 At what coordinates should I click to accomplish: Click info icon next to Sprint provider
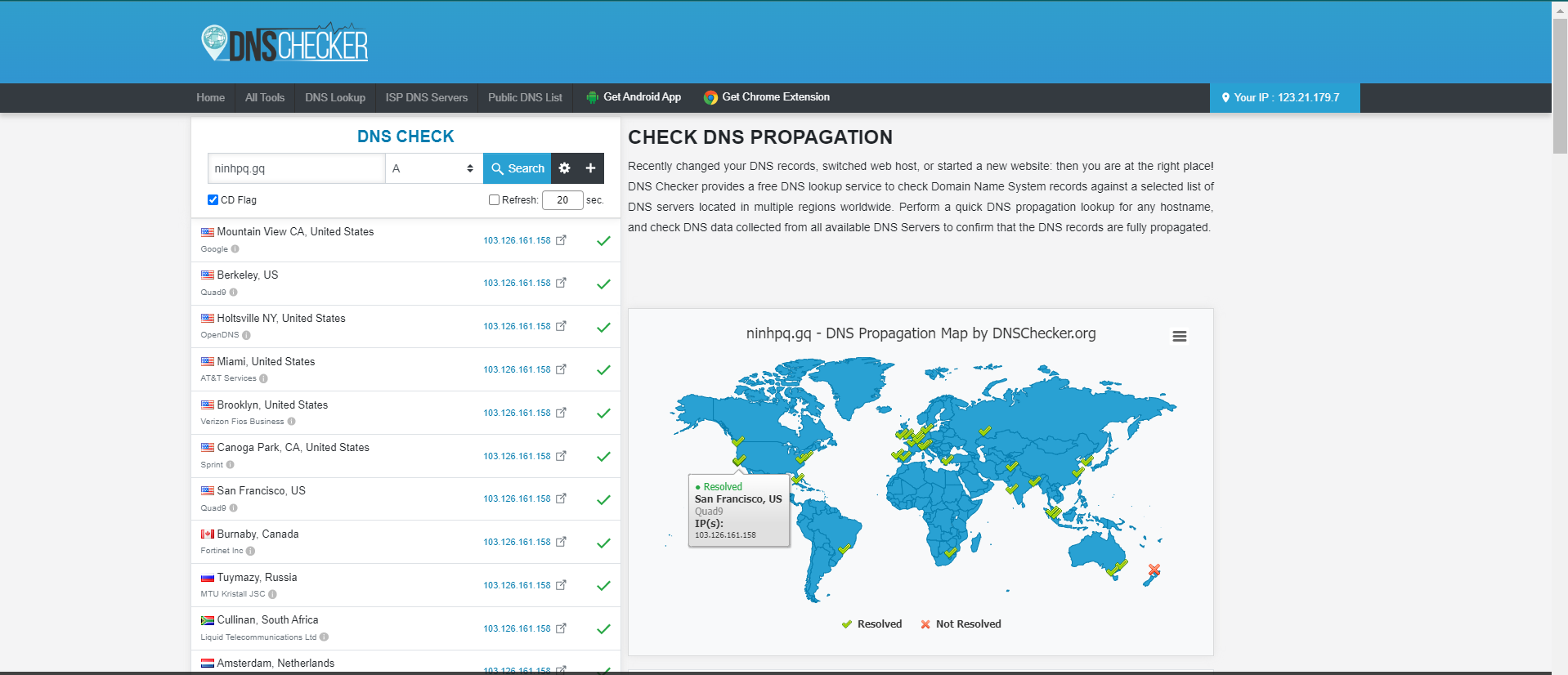tap(230, 465)
